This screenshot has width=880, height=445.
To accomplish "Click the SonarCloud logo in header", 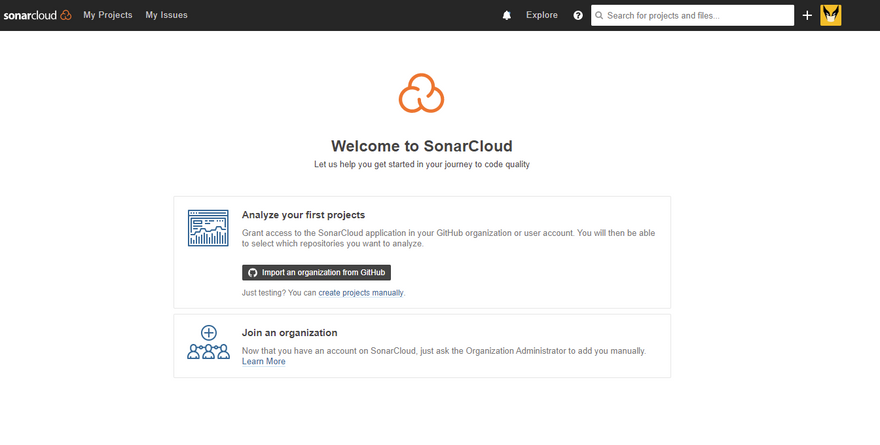I will click(38, 15).
